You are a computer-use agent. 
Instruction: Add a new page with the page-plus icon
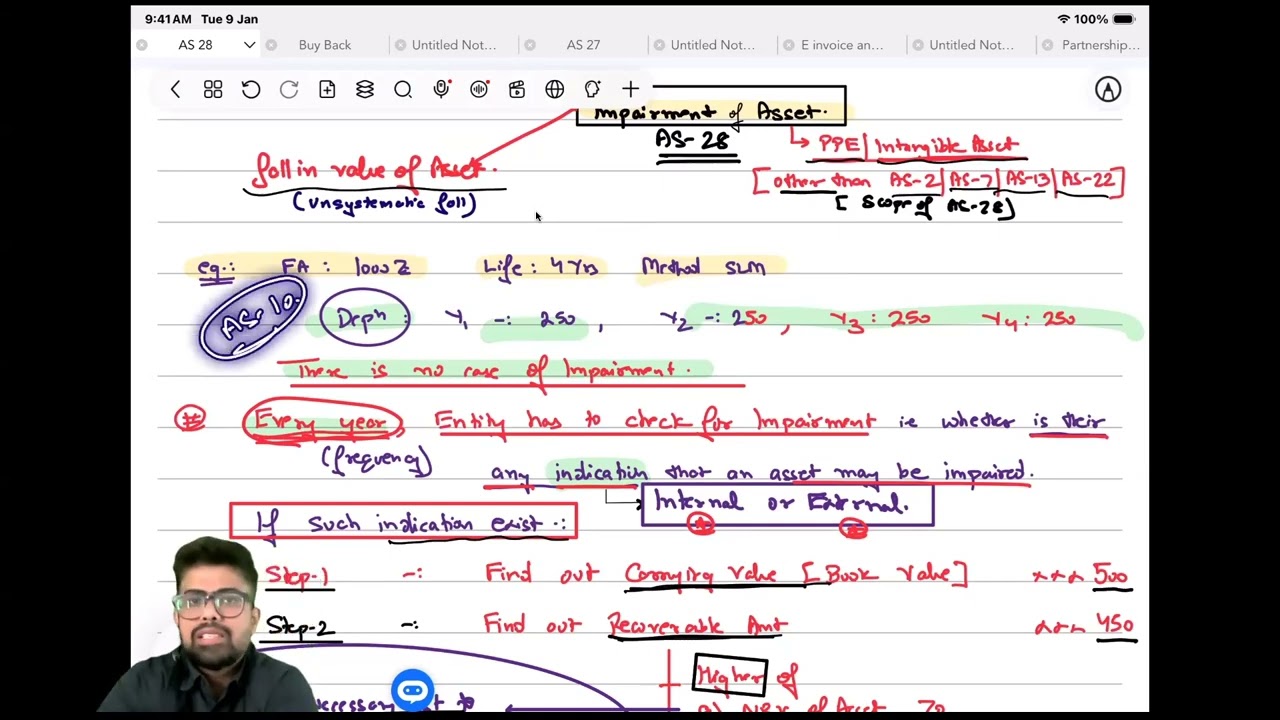pos(327,90)
